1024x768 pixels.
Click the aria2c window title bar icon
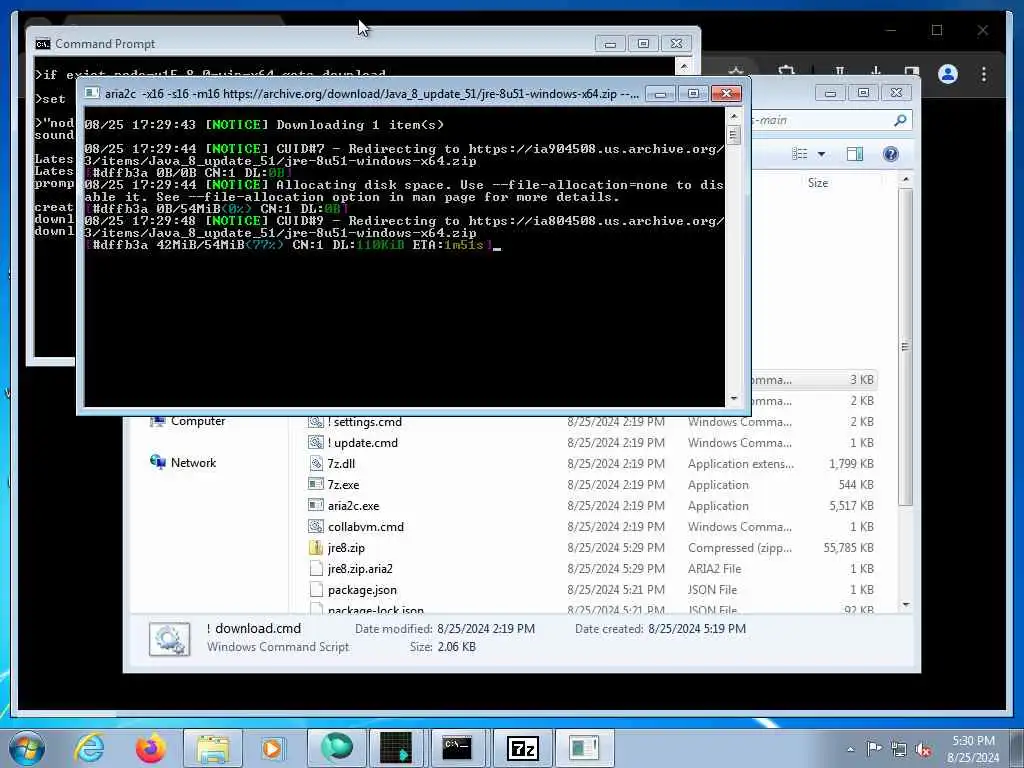92,93
